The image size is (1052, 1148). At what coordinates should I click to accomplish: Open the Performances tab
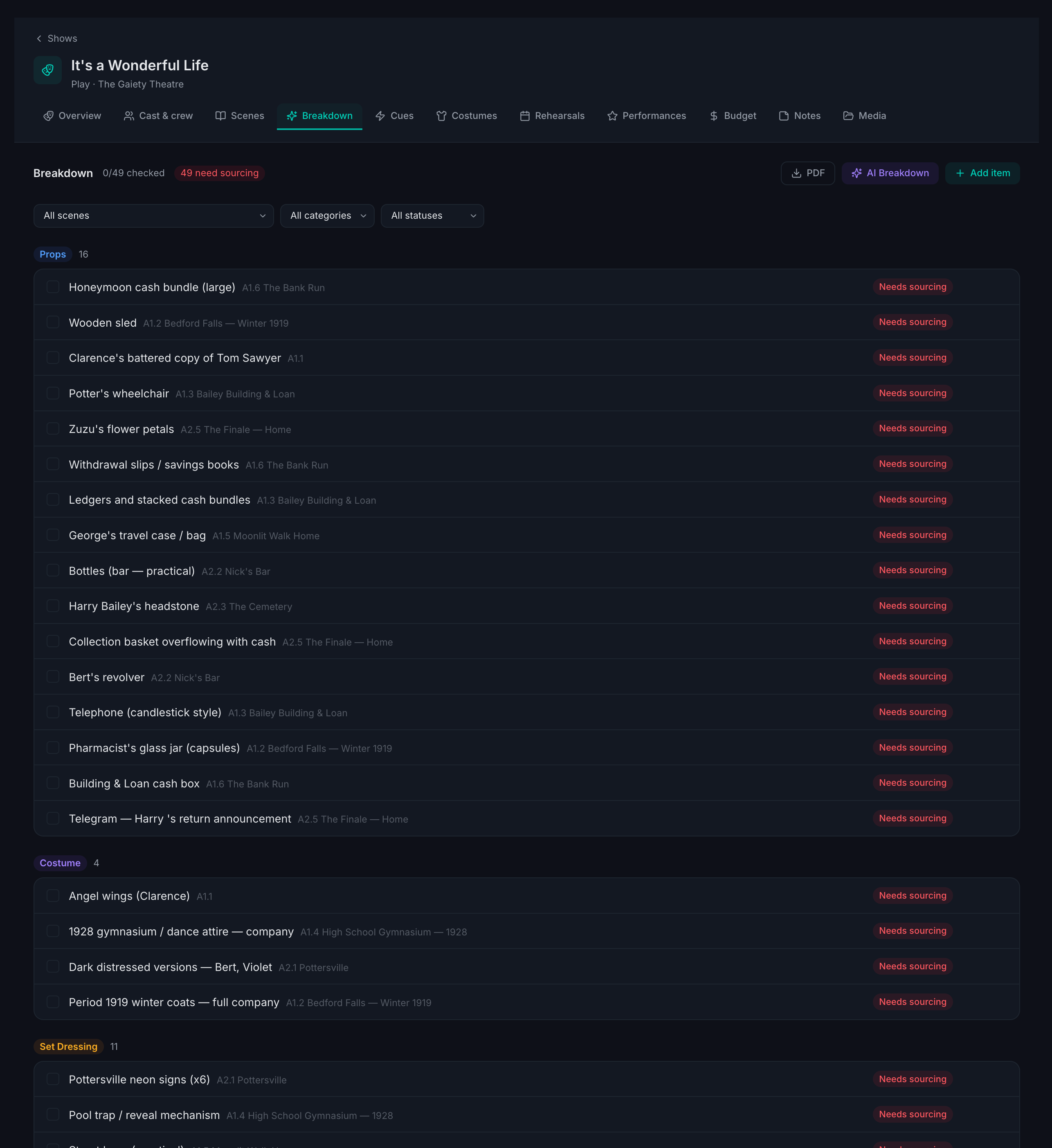pyautogui.click(x=647, y=116)
